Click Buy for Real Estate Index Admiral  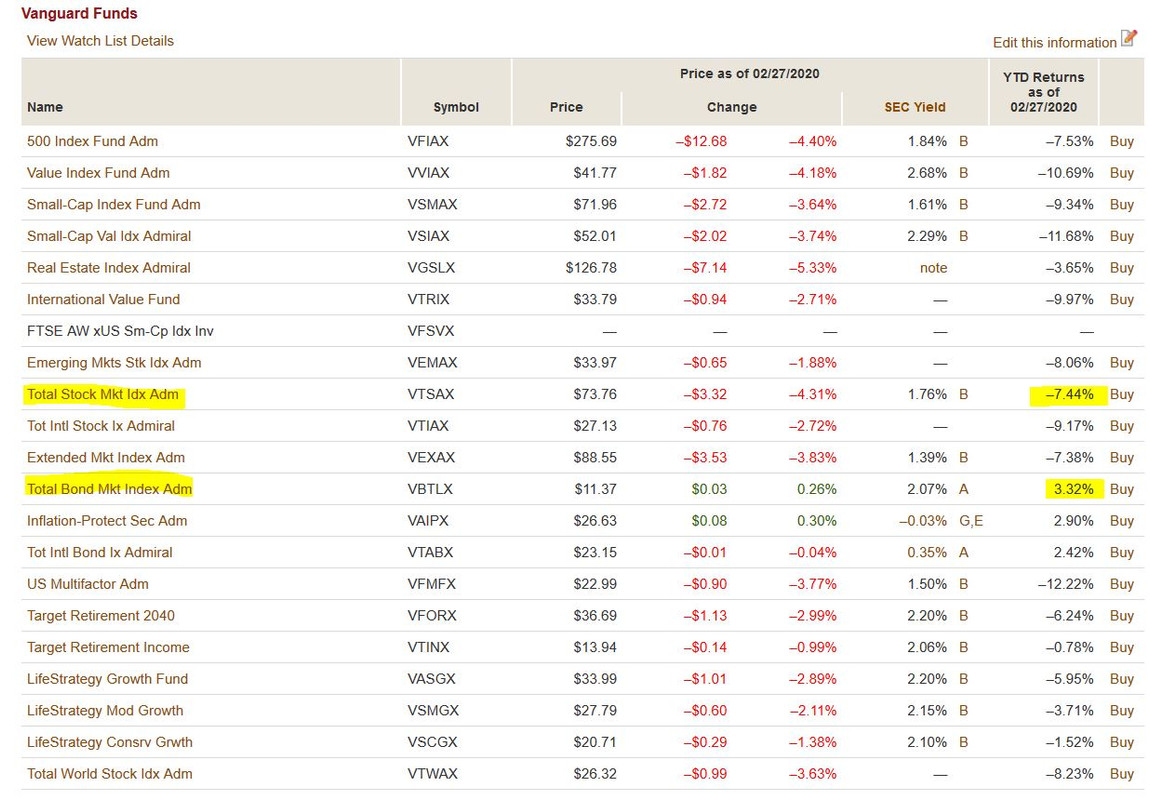click(x=1121, y=267)
